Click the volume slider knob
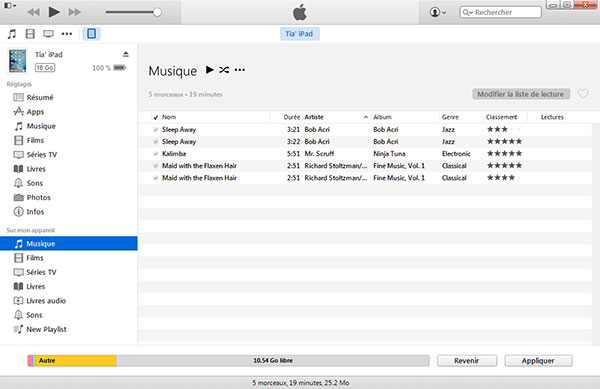 click(x=157, y=12)
